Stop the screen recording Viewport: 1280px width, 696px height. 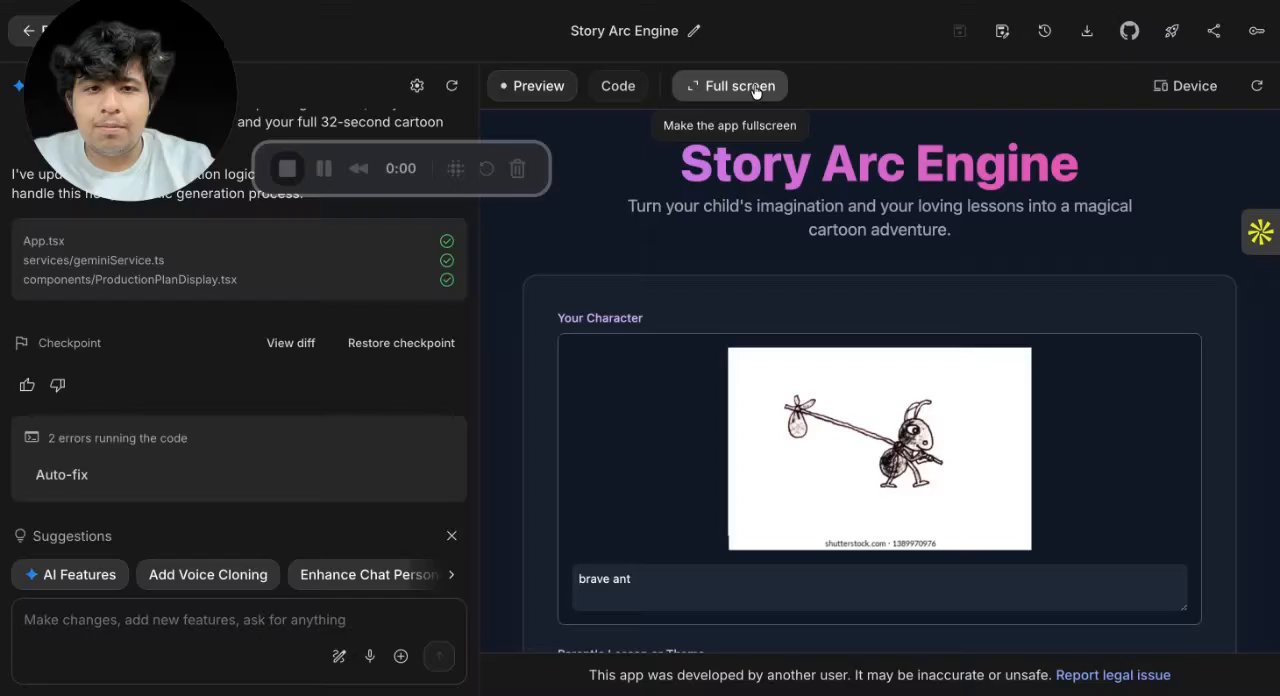click(x=287, y=169)
